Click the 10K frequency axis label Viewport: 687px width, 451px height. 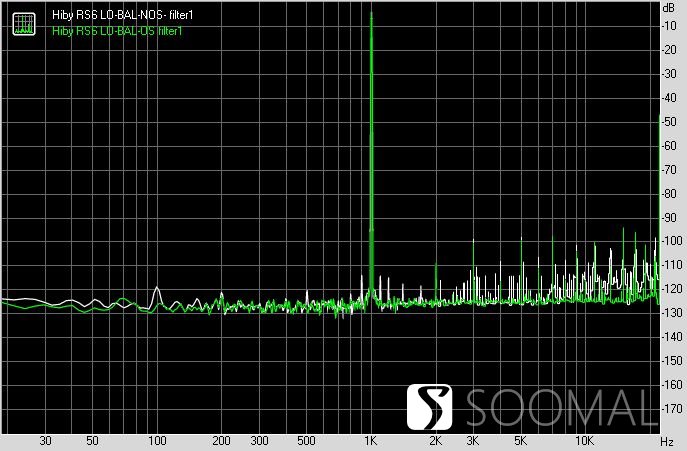point(585,441)
